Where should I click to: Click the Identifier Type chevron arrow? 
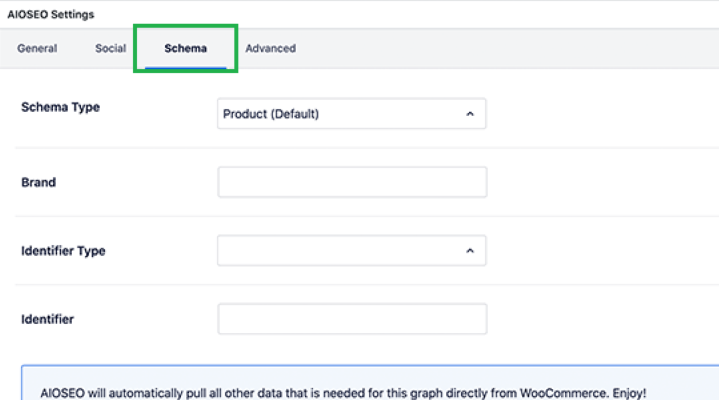click(469, 251)
